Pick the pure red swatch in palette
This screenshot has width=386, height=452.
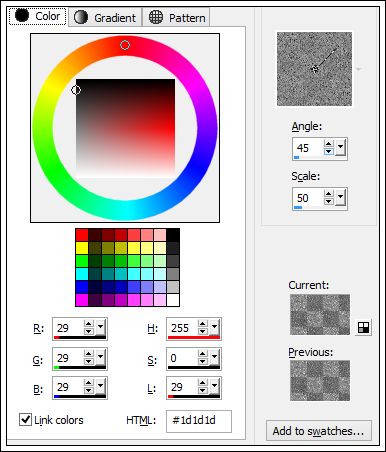tap(82, 235)
